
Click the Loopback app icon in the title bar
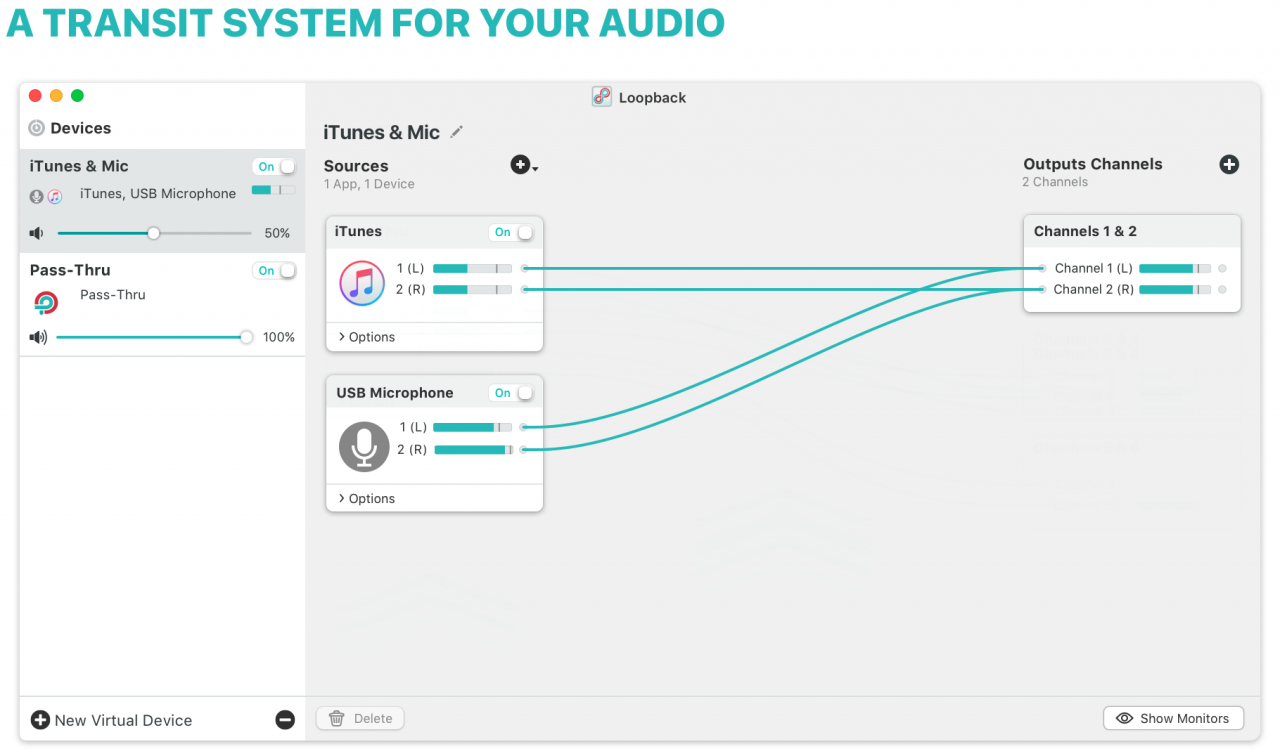(601, 97)
